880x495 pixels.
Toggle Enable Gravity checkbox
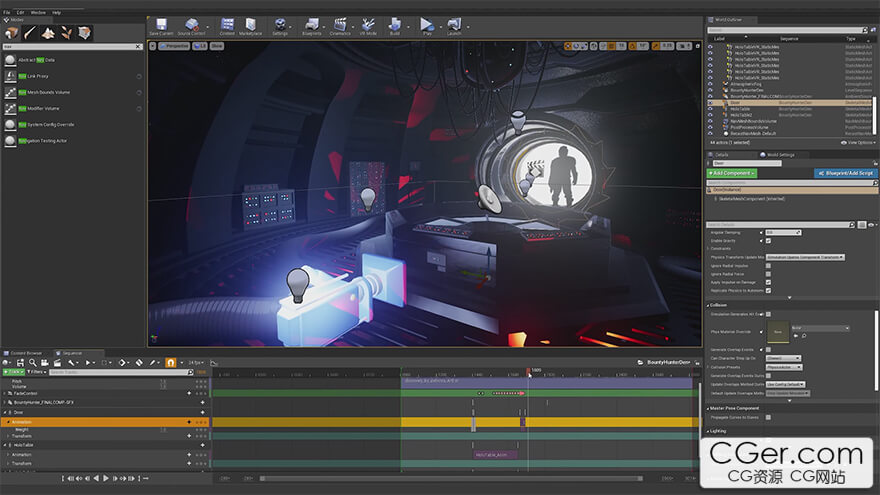[x=768, y=241]
